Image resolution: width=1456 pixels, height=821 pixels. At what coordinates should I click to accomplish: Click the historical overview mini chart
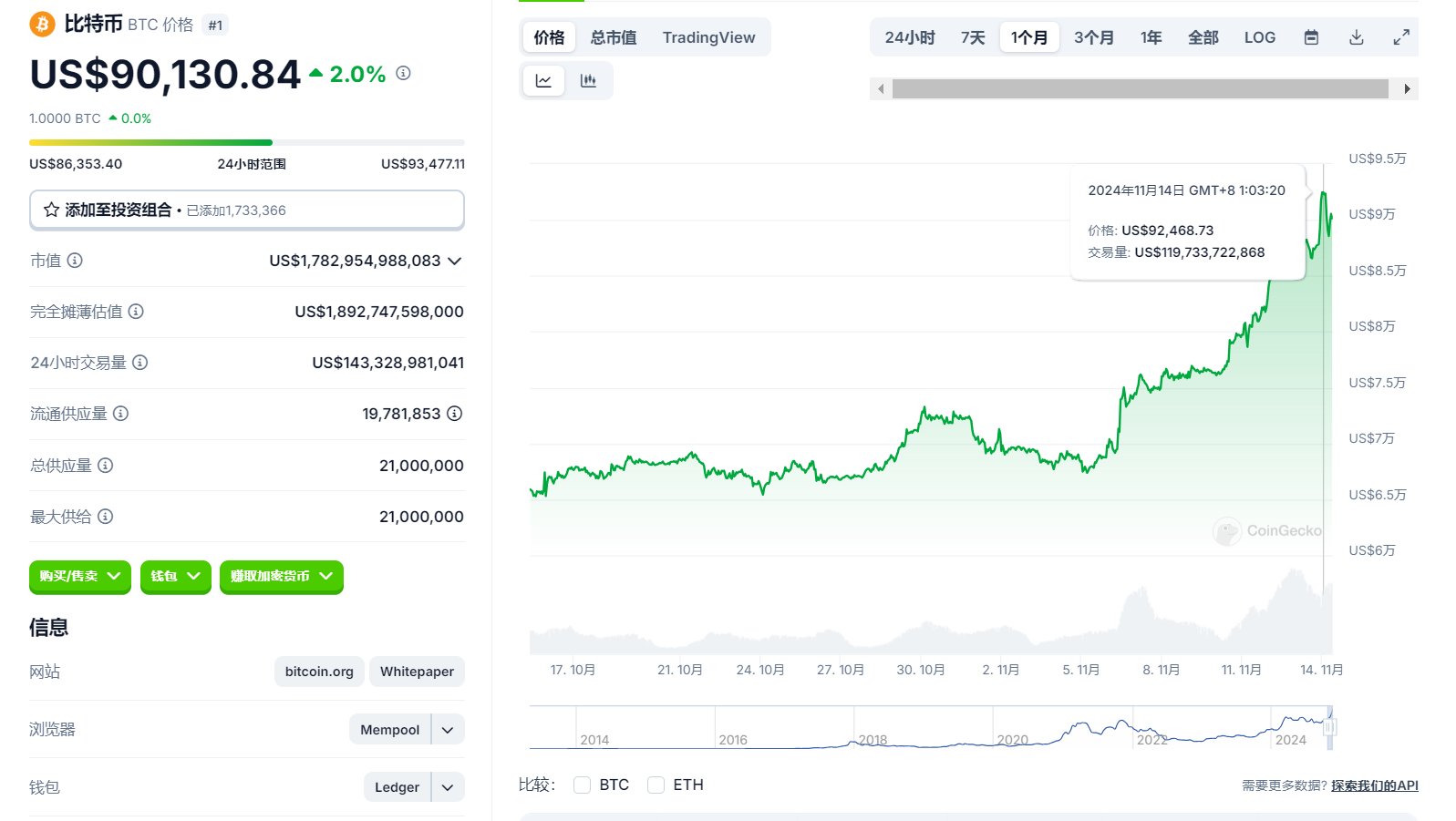[x=930, y=727]
